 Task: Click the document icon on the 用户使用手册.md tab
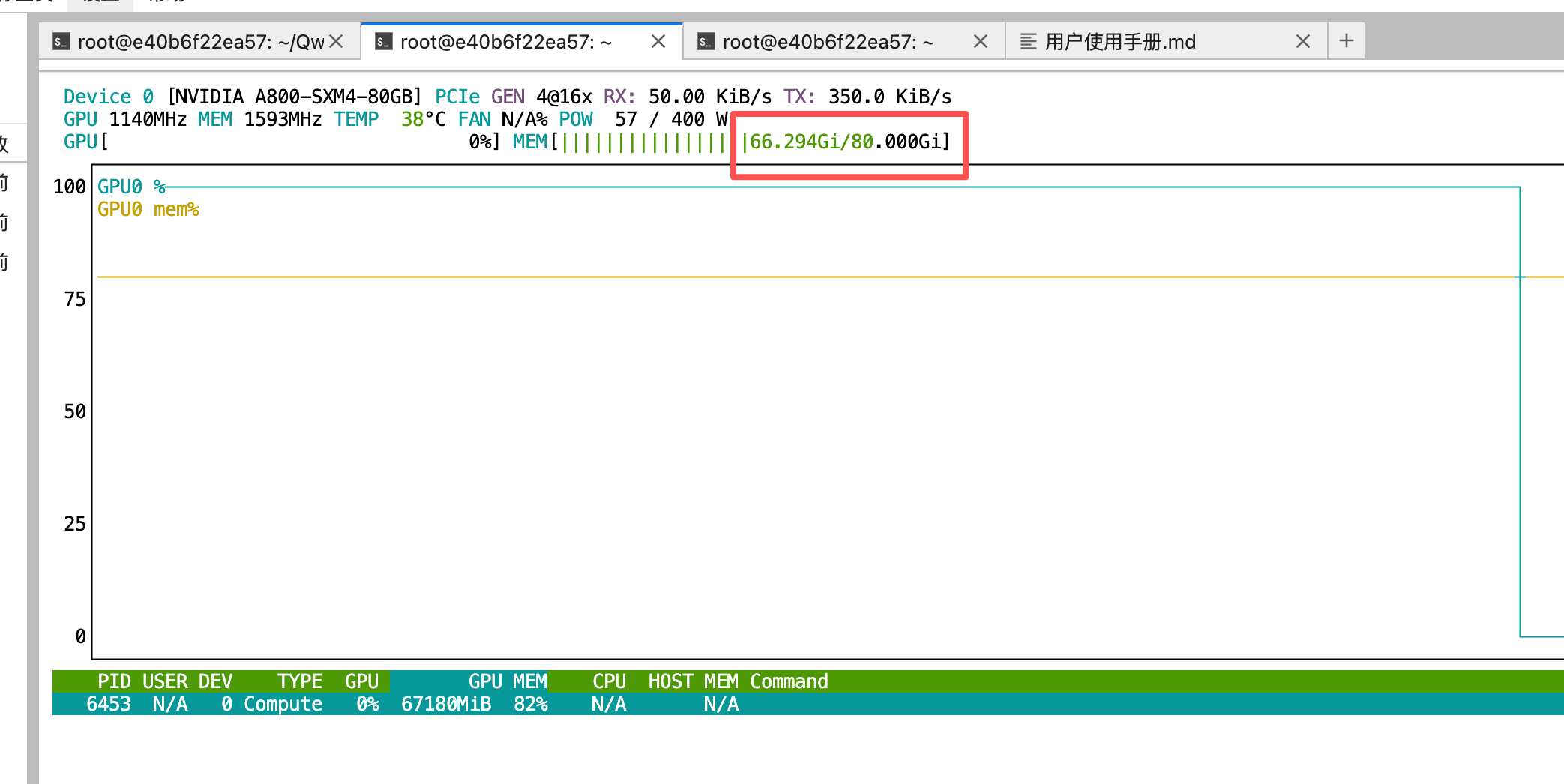point(1029,42)
